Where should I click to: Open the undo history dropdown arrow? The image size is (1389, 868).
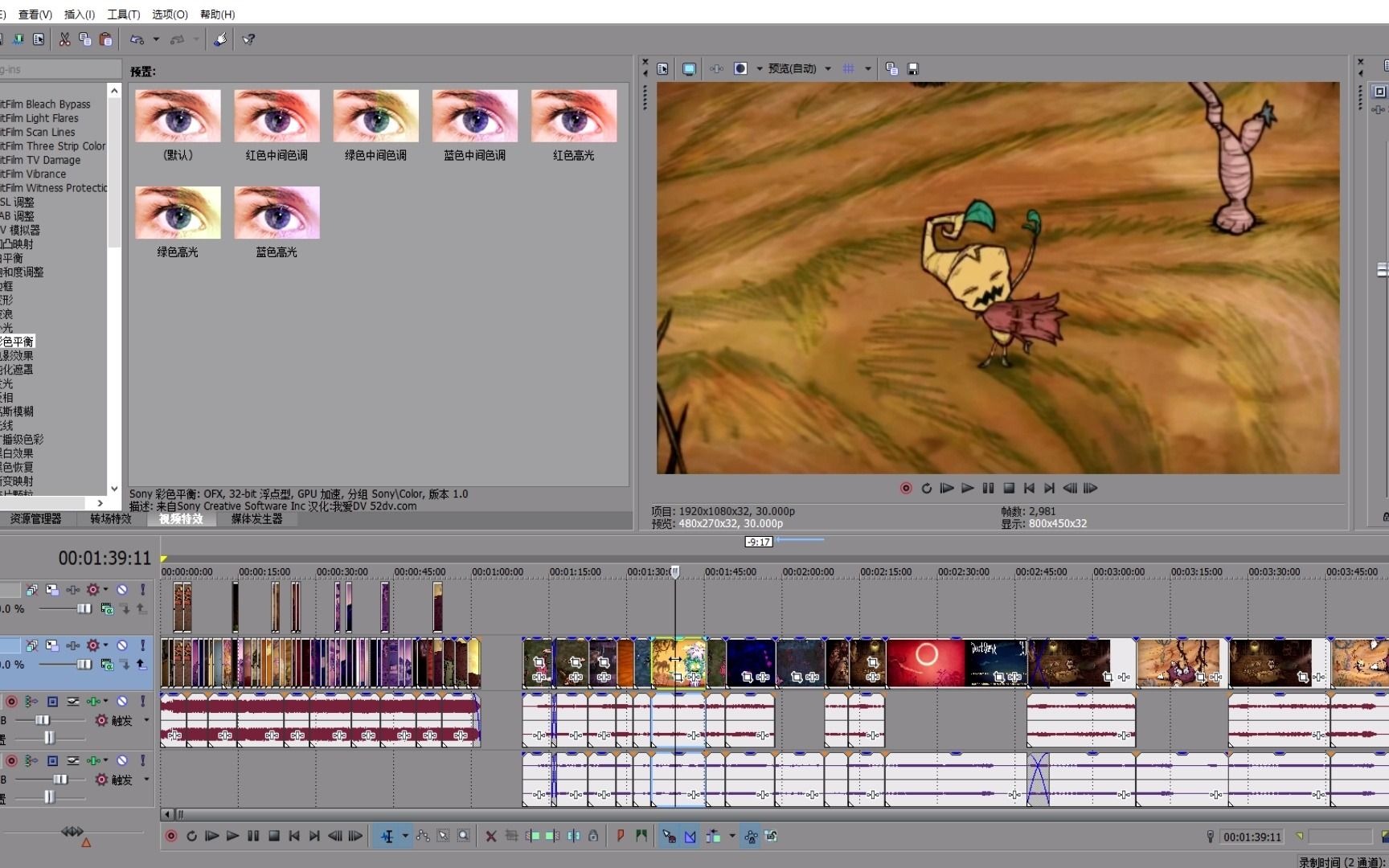[x=156, y=39]
